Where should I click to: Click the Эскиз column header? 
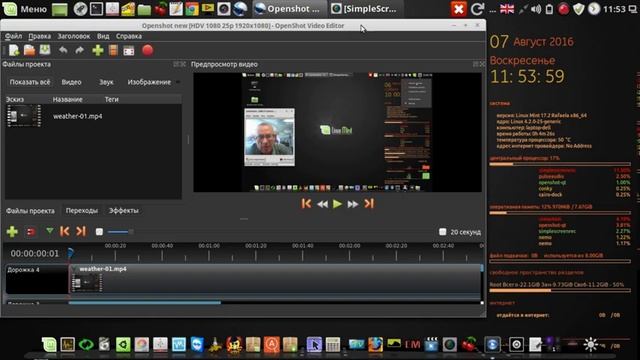click(15, 99)
